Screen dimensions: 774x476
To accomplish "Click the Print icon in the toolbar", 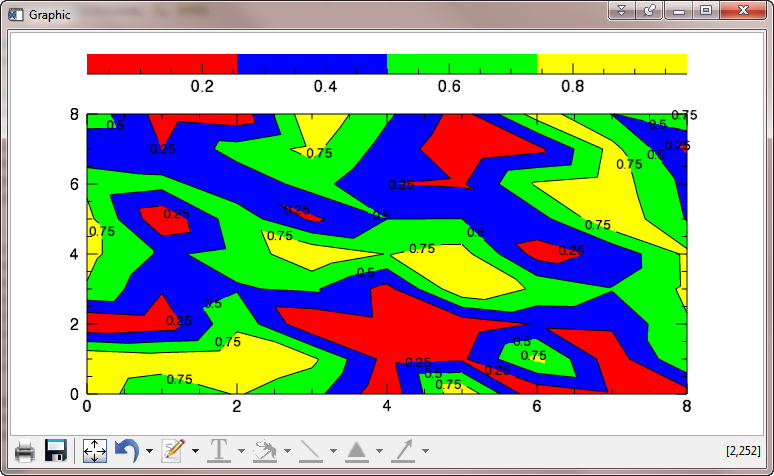I will tap(25, 451).
